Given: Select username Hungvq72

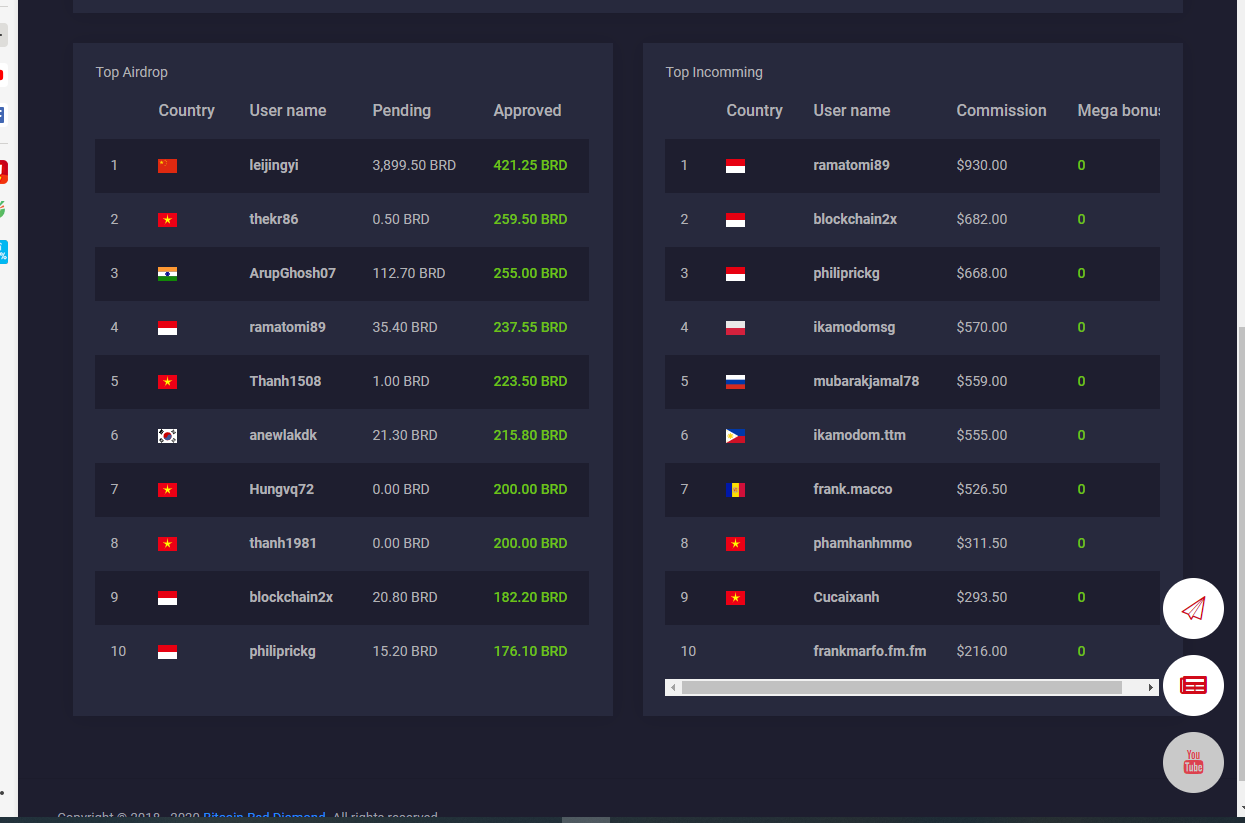Looking at the screenshot, I should (x=282, y=489).
